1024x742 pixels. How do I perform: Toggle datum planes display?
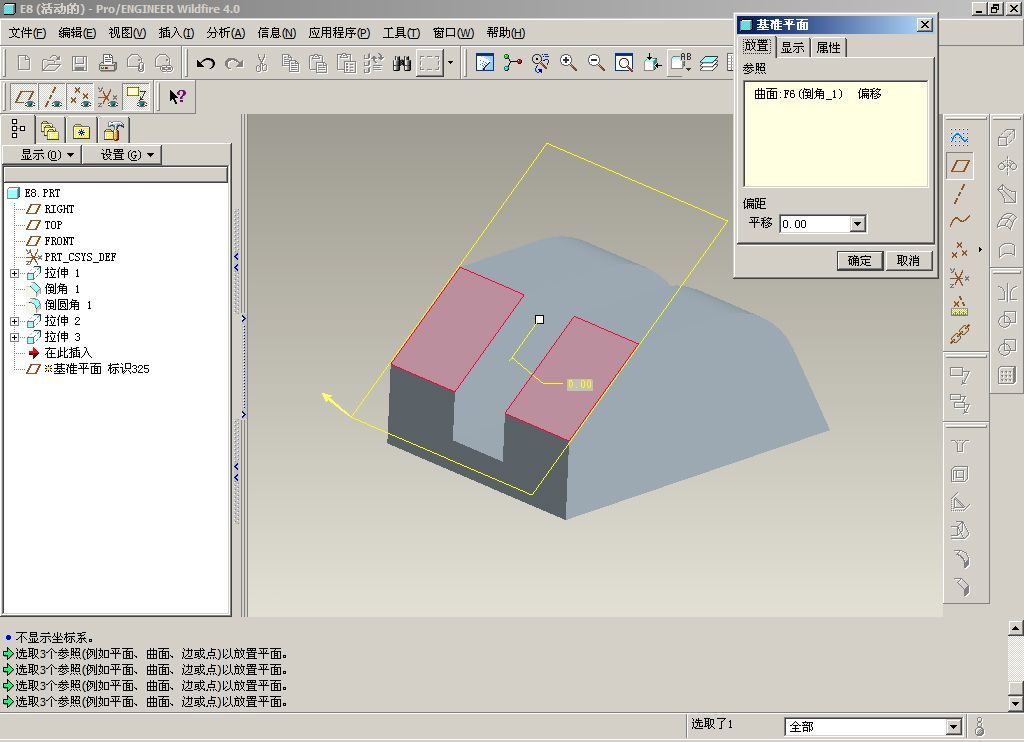(25, 97)
